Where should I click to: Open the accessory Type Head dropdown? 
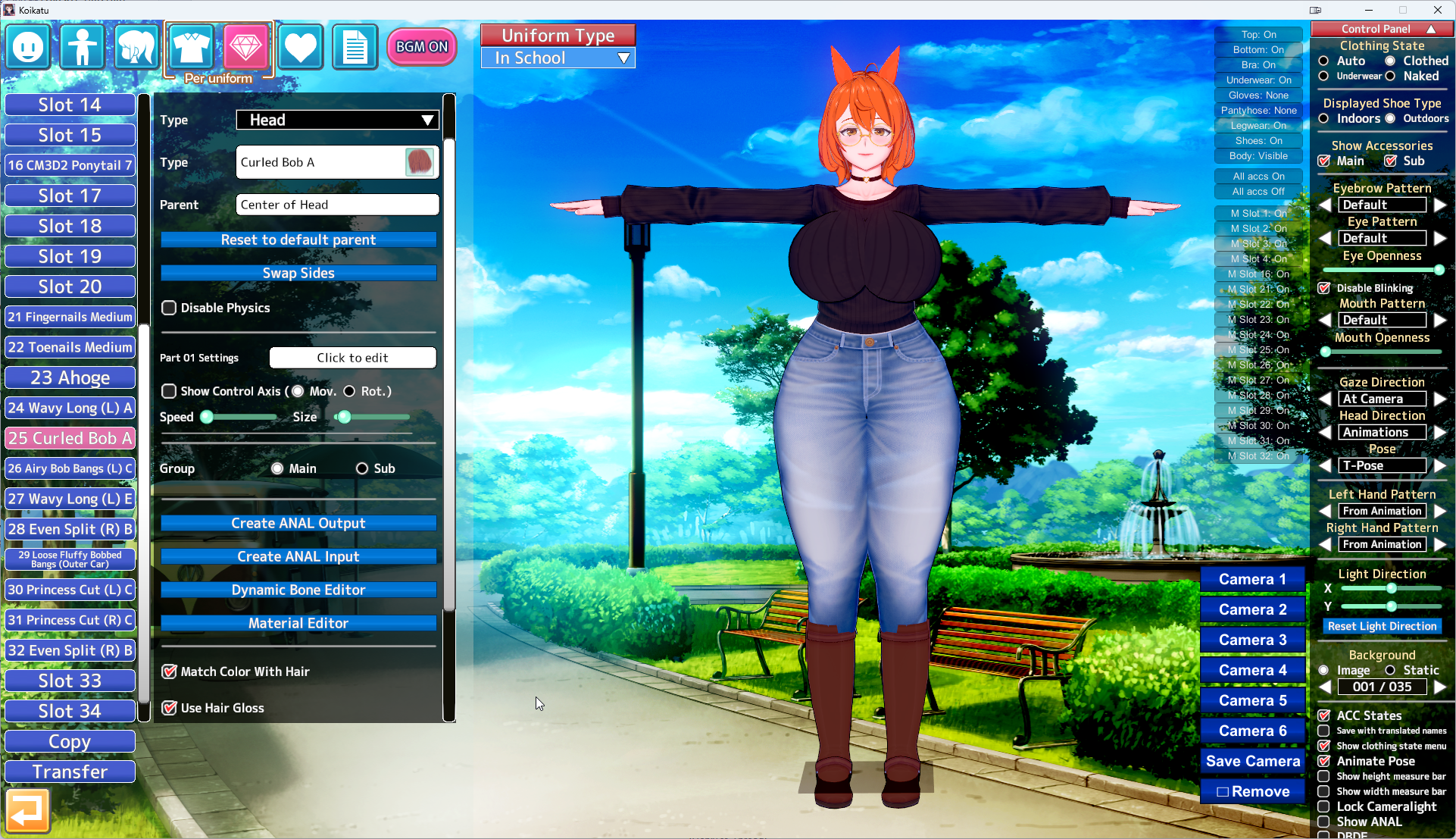coord(337,120)
